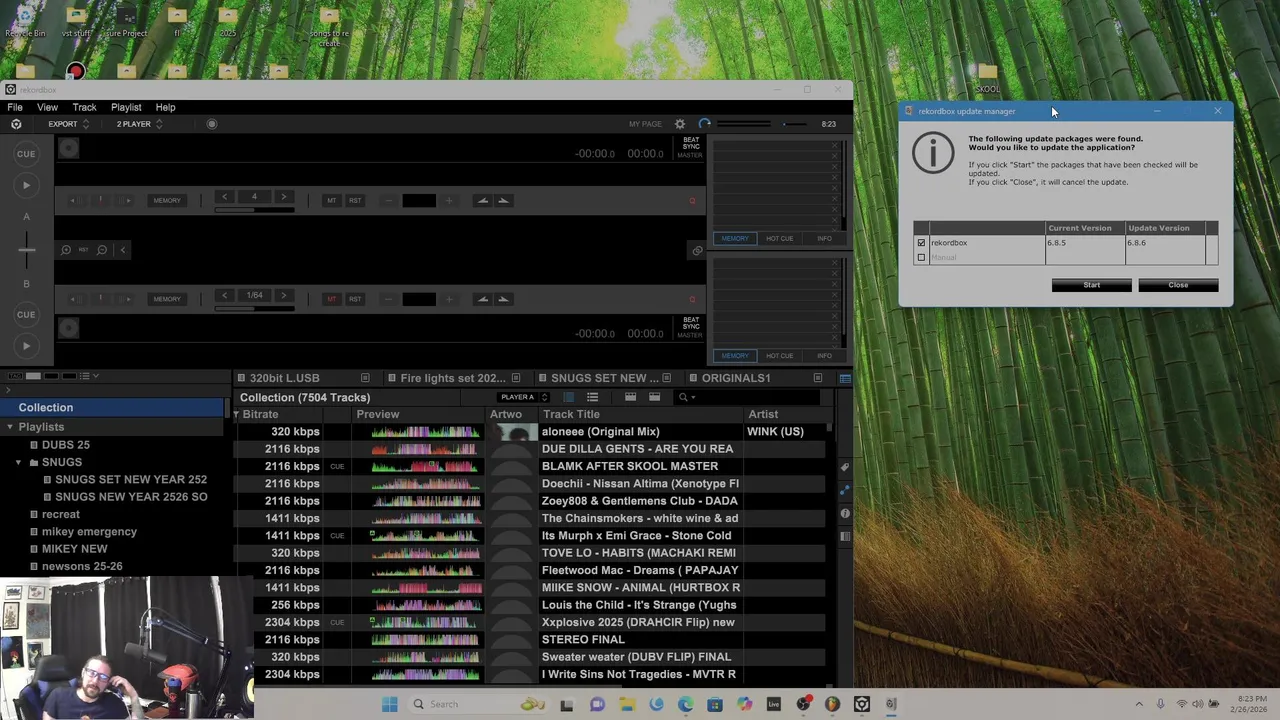This screenshot has width=1280, height=720.
Task: Open related tracks icon in right sidebar
Action: tap(845, 490)
